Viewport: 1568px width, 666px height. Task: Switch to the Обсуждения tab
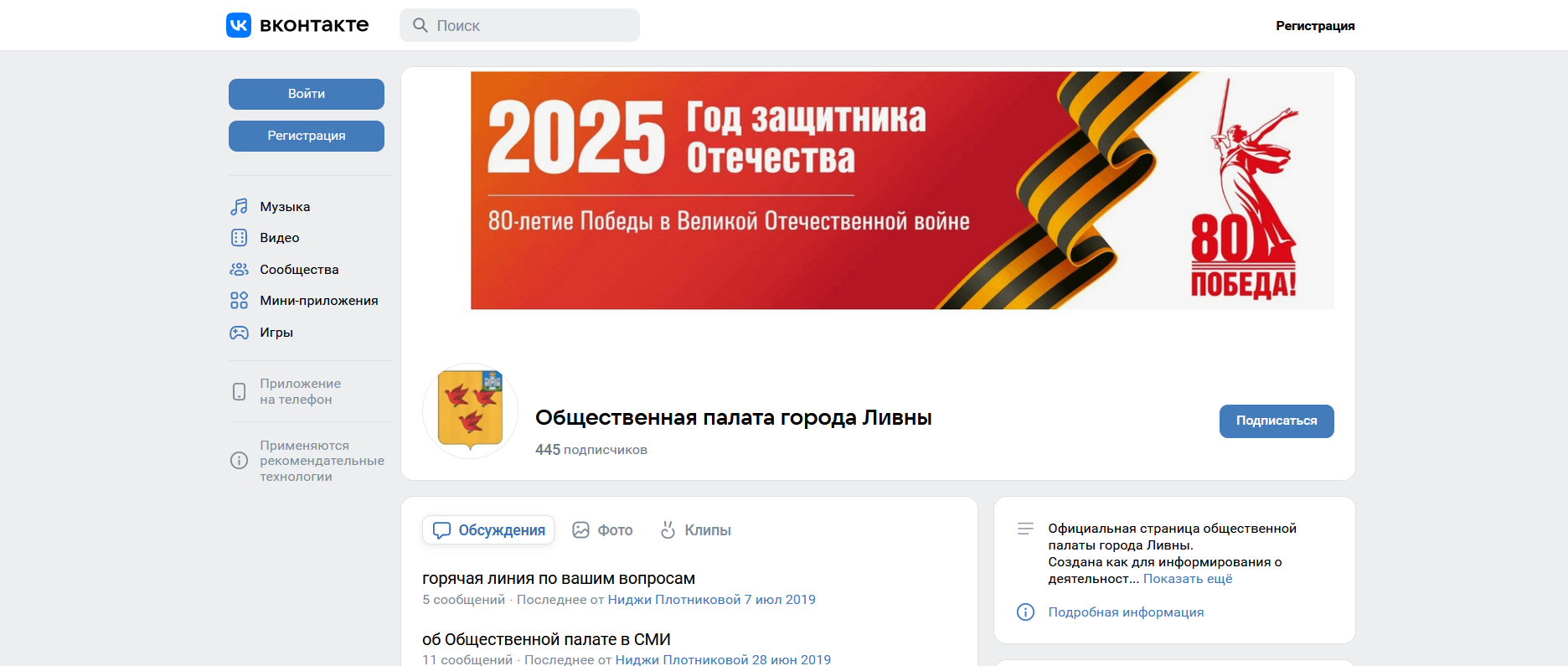pos(488,530)
